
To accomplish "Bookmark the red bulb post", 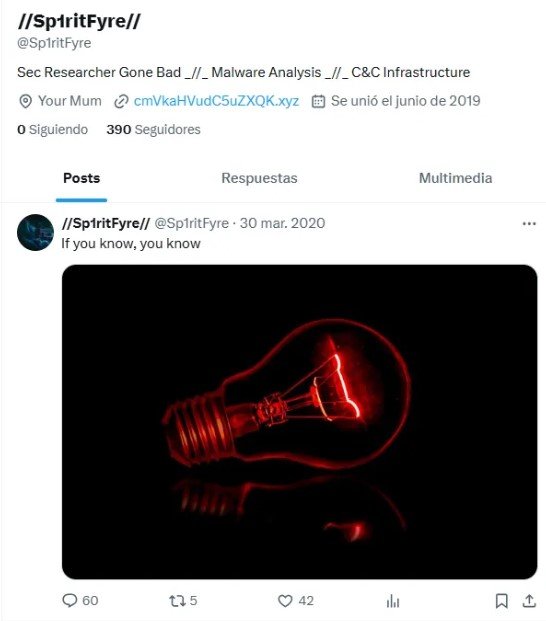I will point(502,601).
